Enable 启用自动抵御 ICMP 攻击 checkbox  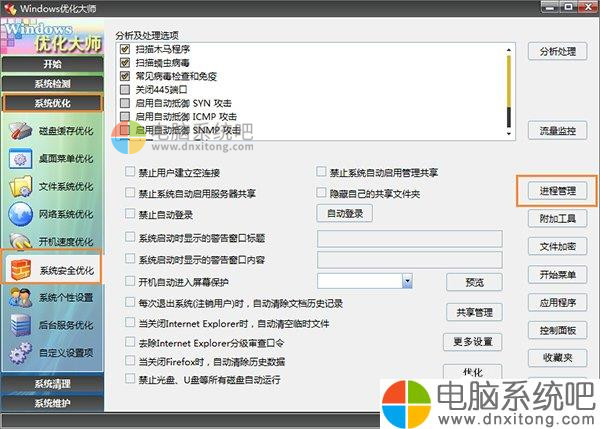point(125,116)
